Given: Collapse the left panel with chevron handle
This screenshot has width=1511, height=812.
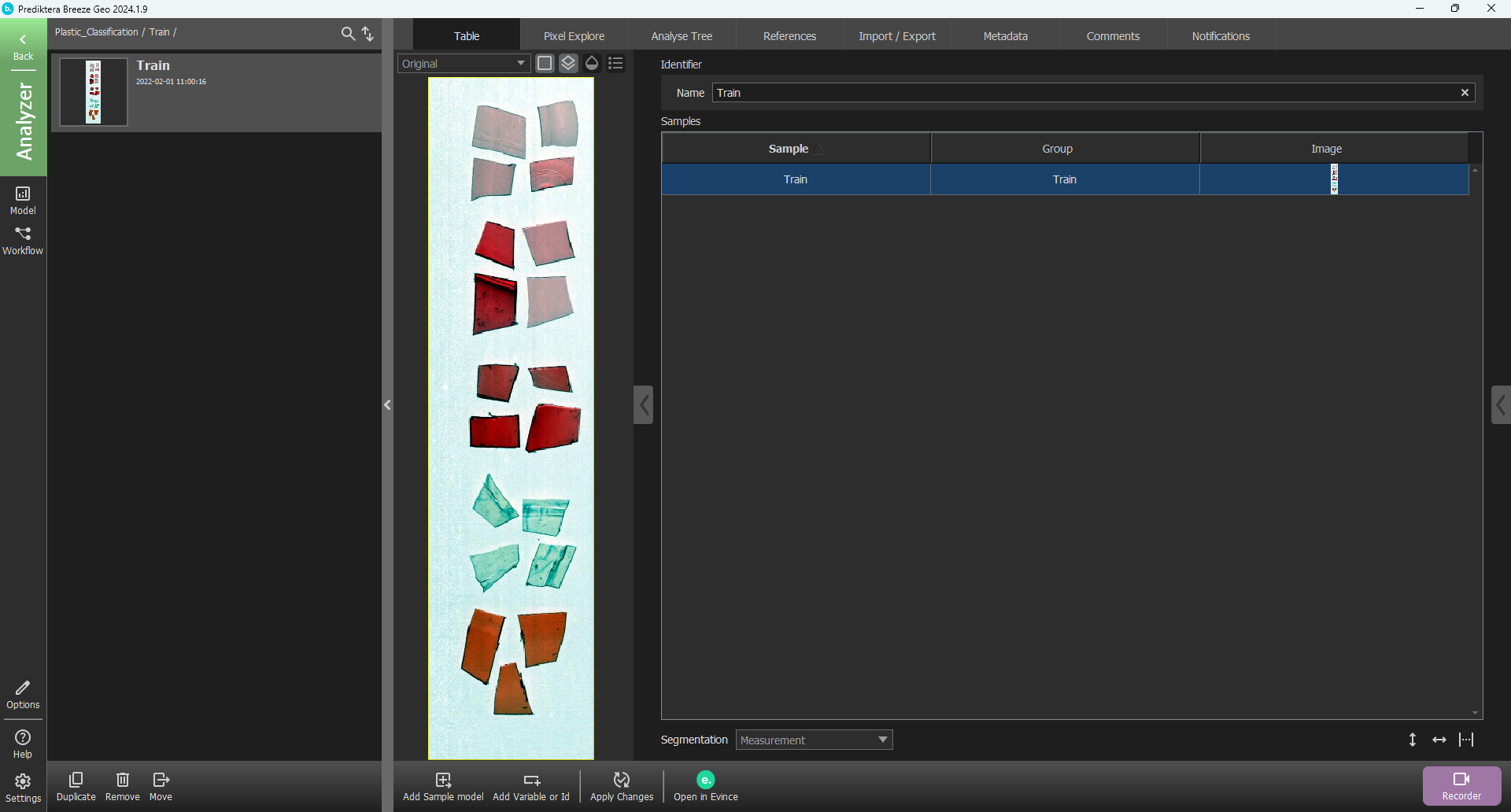Looking at the screenshot, I should (x=387, y=405).
